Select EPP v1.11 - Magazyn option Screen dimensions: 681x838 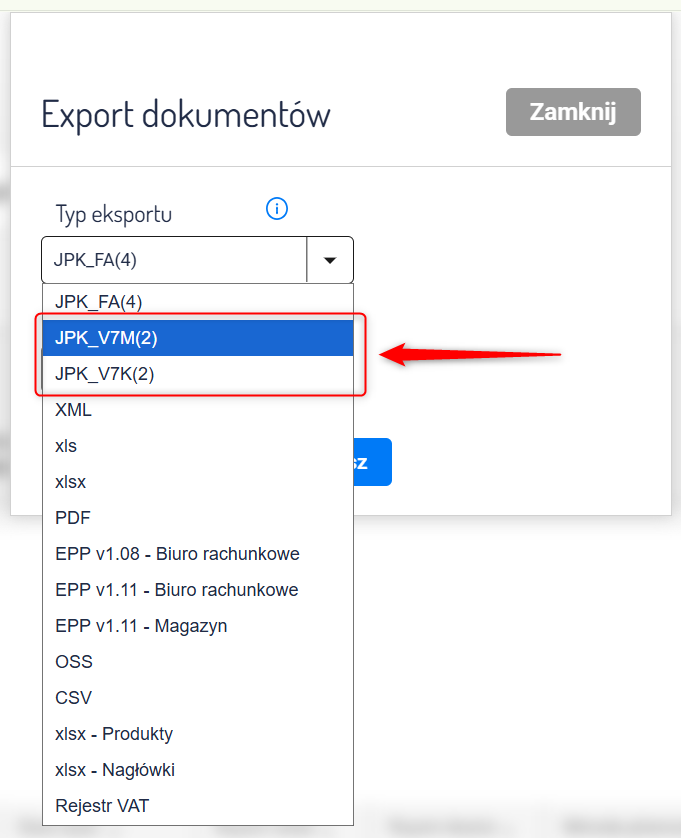(x=197, y=626)
